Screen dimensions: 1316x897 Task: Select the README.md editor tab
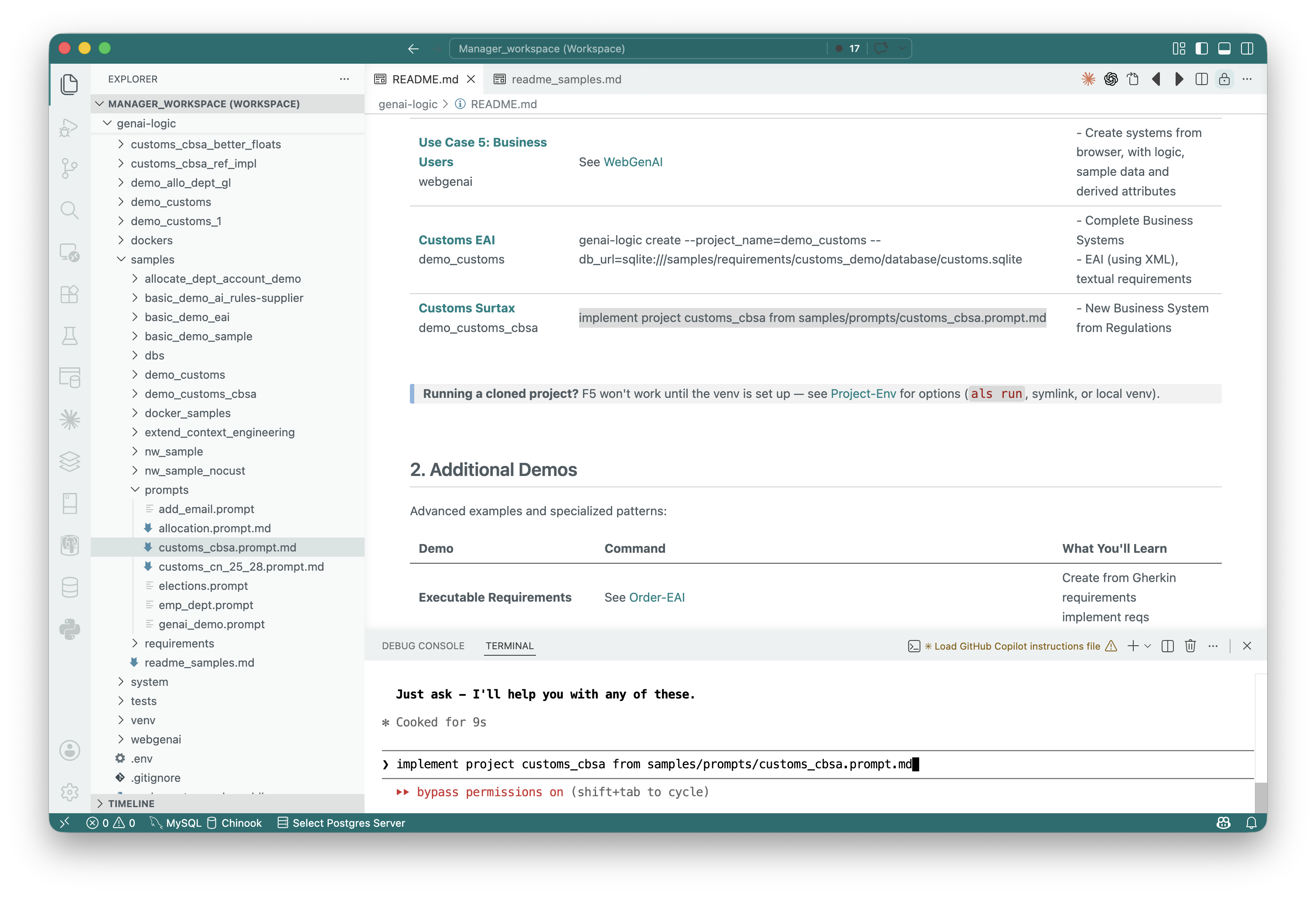(x=425, y=79)
